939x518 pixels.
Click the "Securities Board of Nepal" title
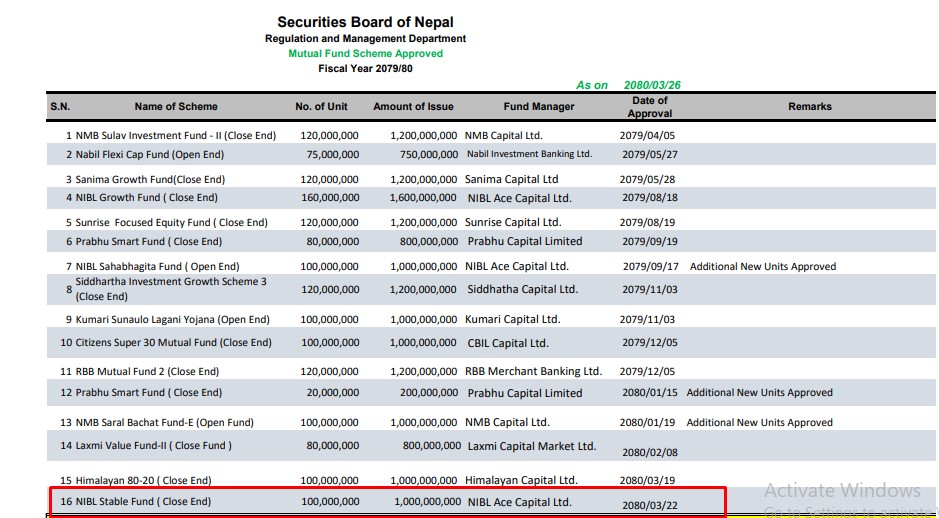[365, 22]
